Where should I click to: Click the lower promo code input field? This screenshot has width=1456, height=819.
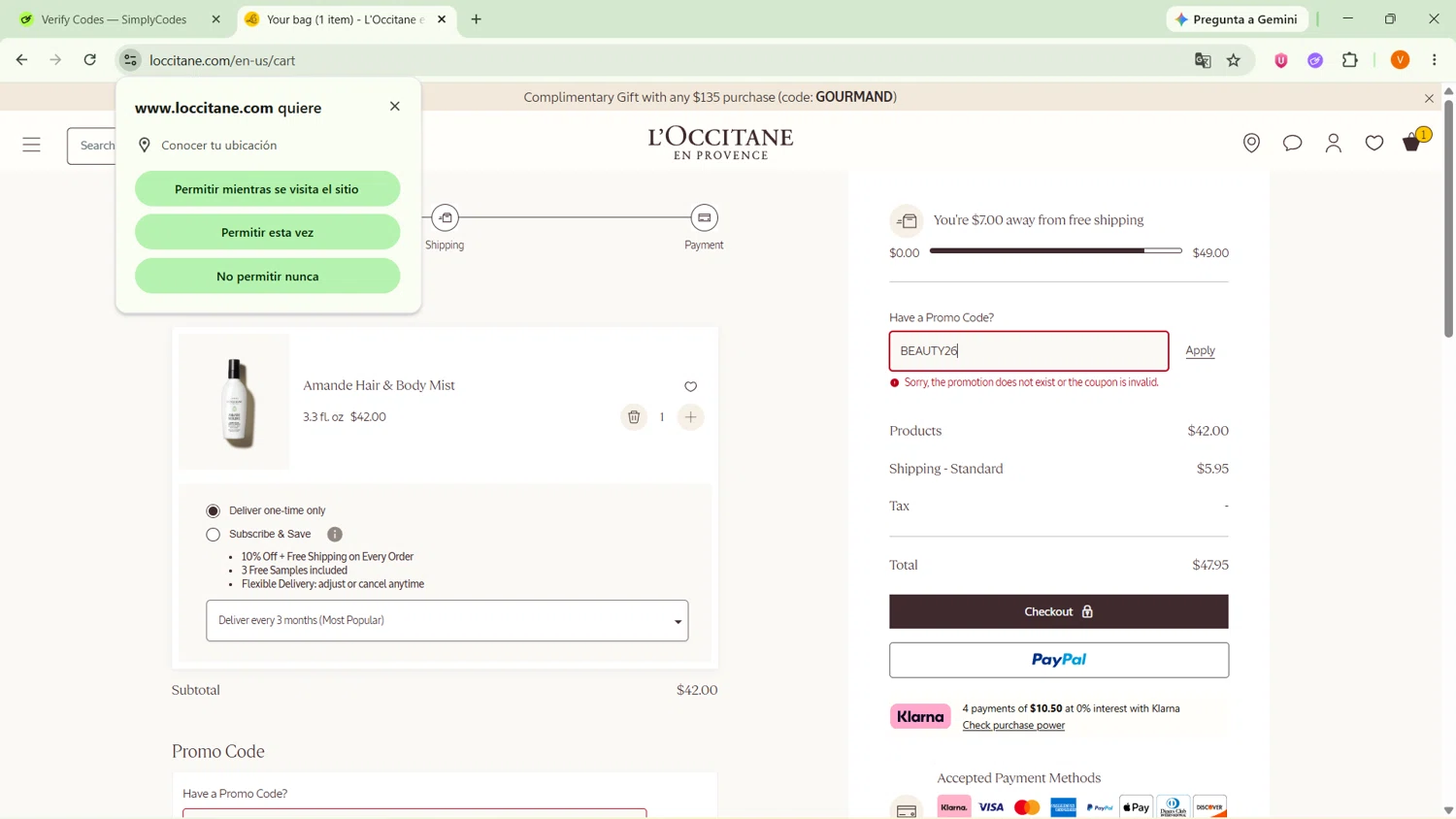414,813
